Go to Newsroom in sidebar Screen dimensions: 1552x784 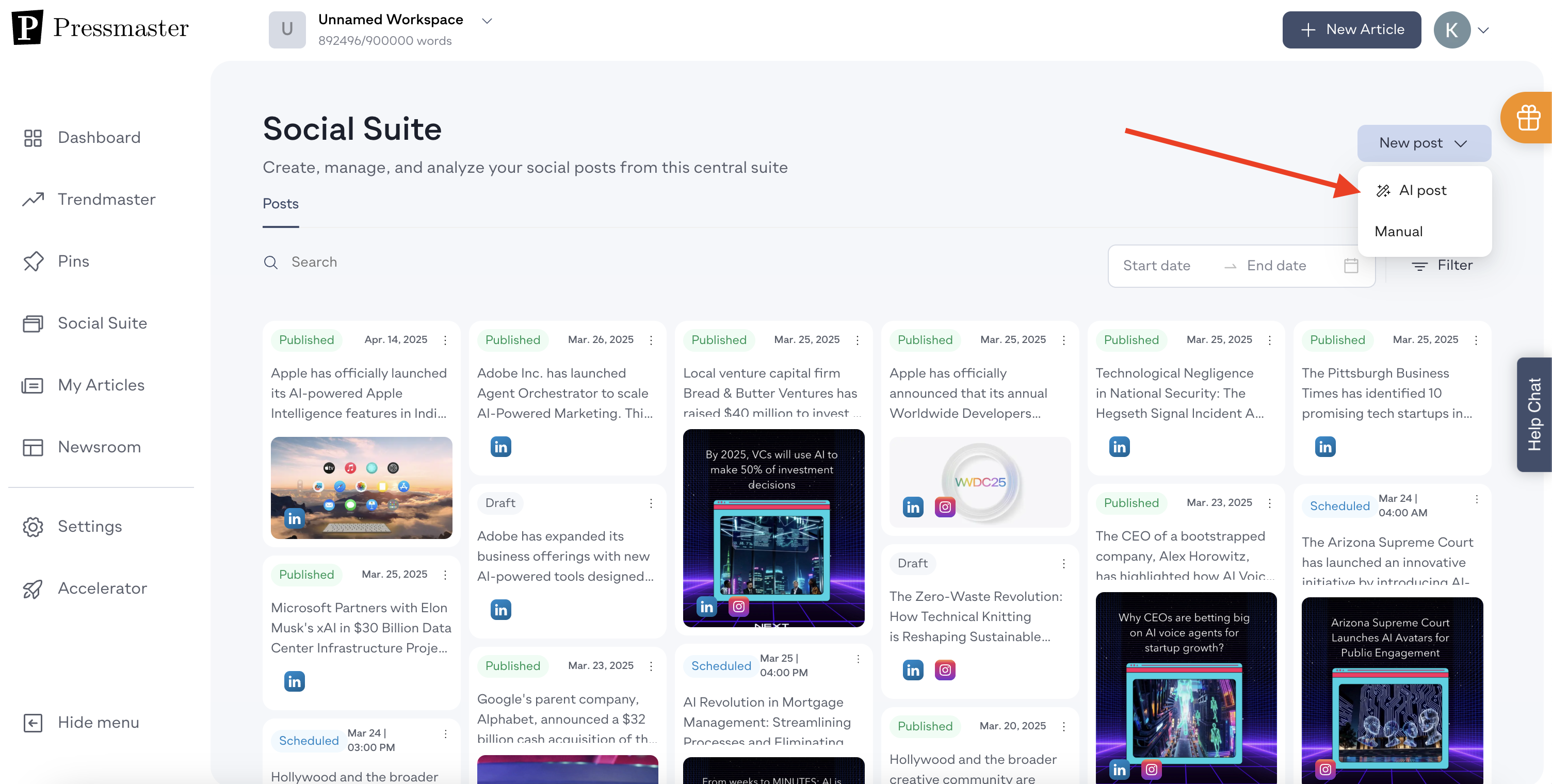click(x=100, y=447)
